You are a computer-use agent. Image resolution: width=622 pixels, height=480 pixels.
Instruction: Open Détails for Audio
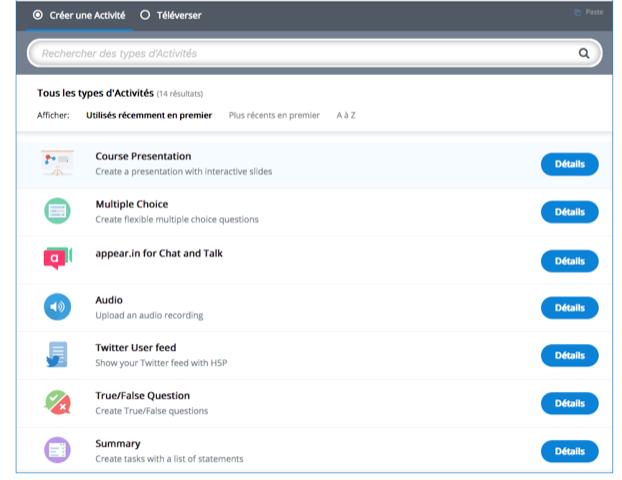(x=570, y=308)
